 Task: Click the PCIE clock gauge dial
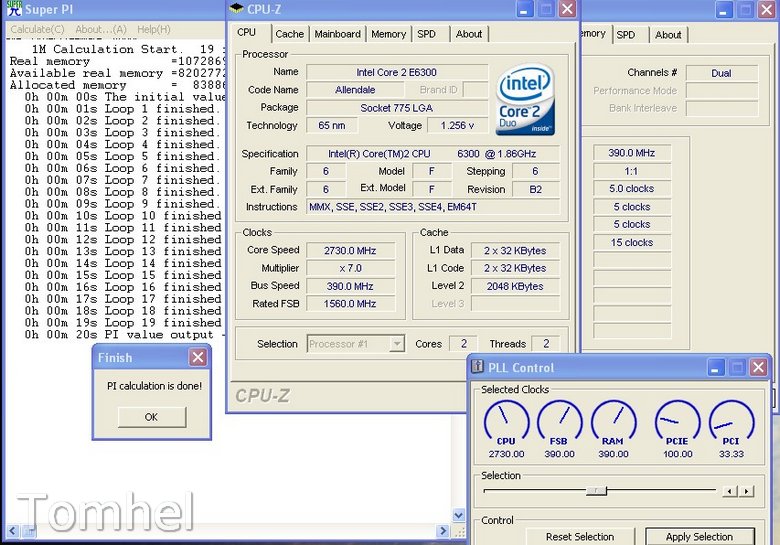[678, 421]
